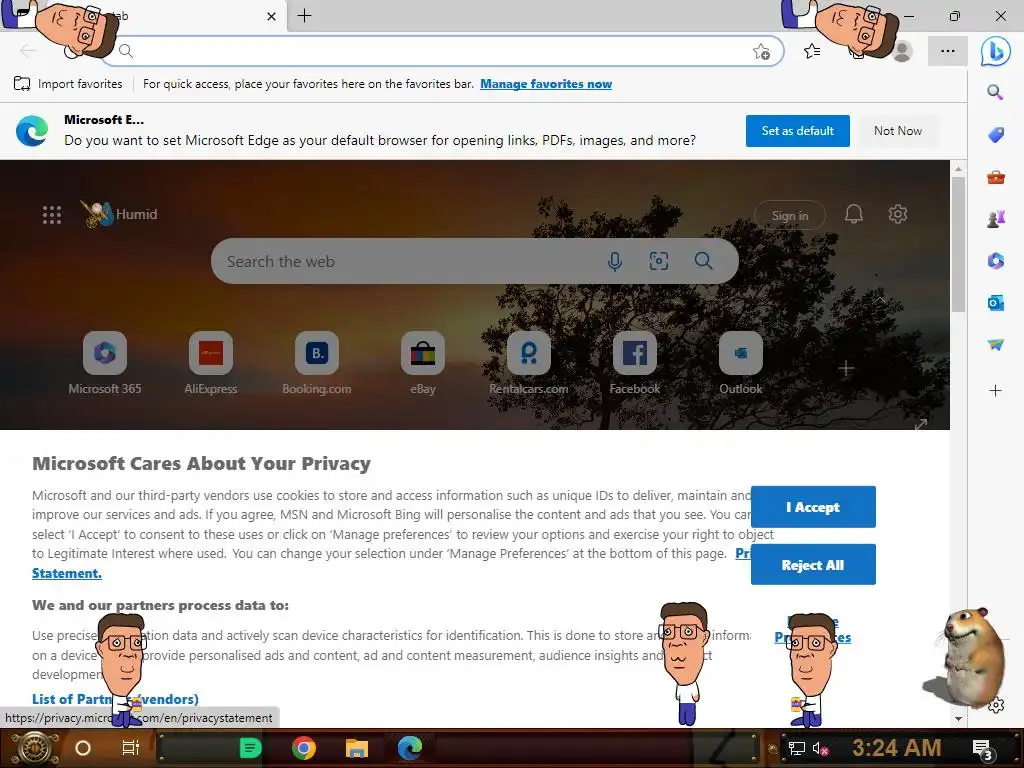The height and width of the screenshot is (768, 1024).
Task: Open Cortana circle on taskbar
Action: 83,748
